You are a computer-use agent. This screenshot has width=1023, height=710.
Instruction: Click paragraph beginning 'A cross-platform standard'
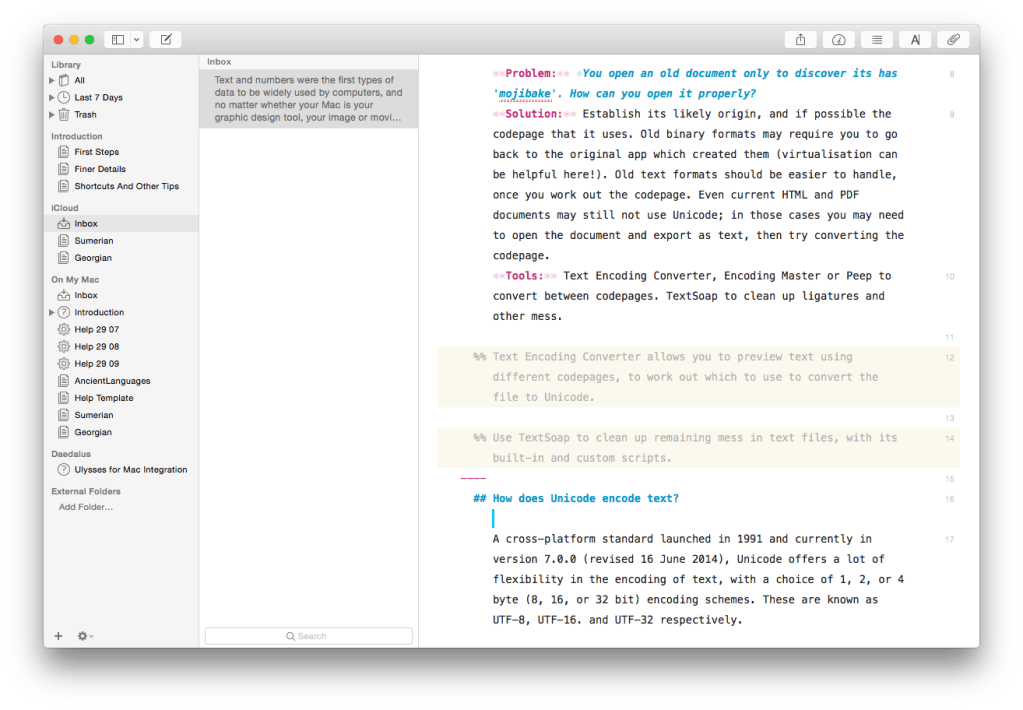698,579
